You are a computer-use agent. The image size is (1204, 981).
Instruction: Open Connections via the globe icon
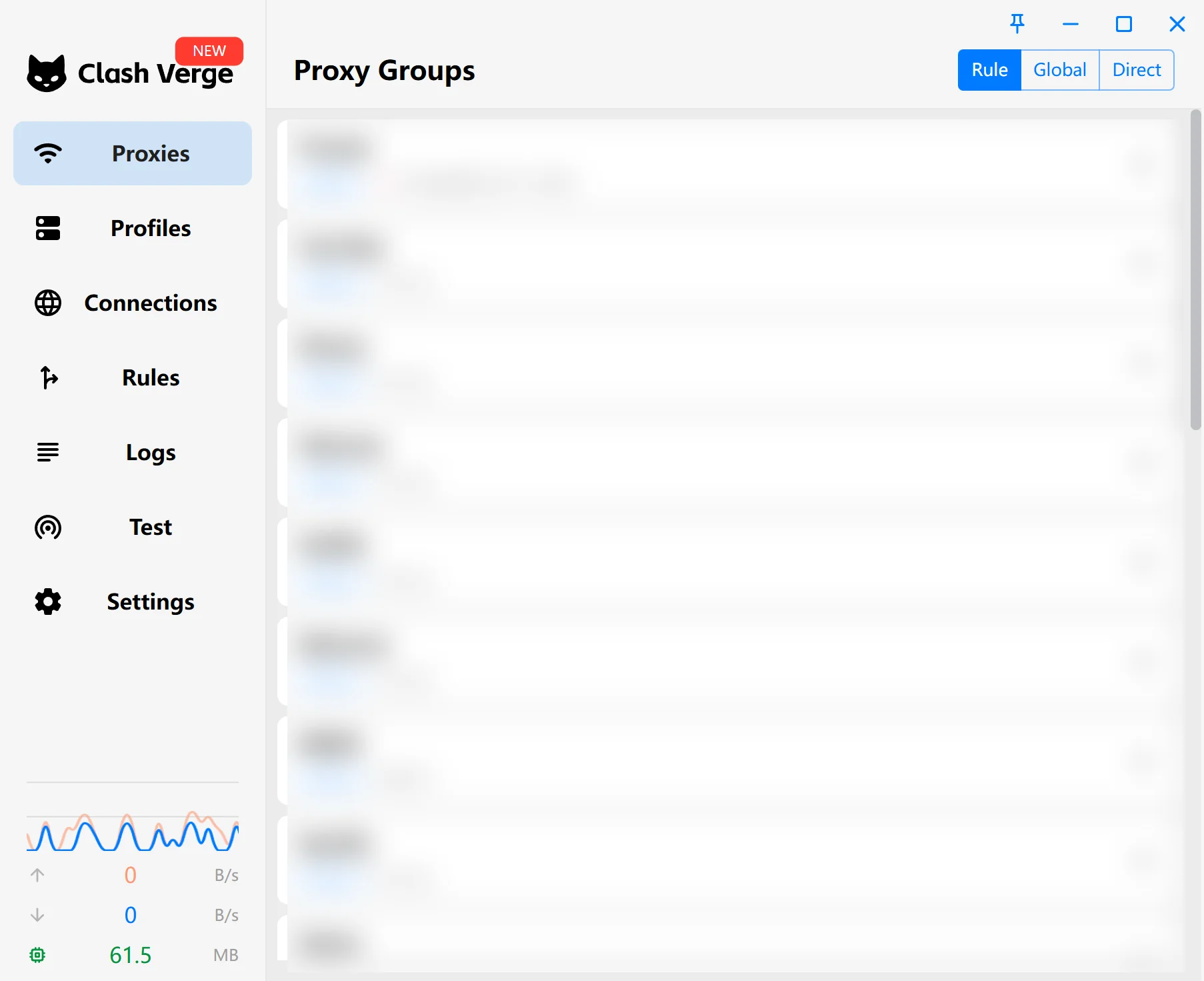(48, 303)
